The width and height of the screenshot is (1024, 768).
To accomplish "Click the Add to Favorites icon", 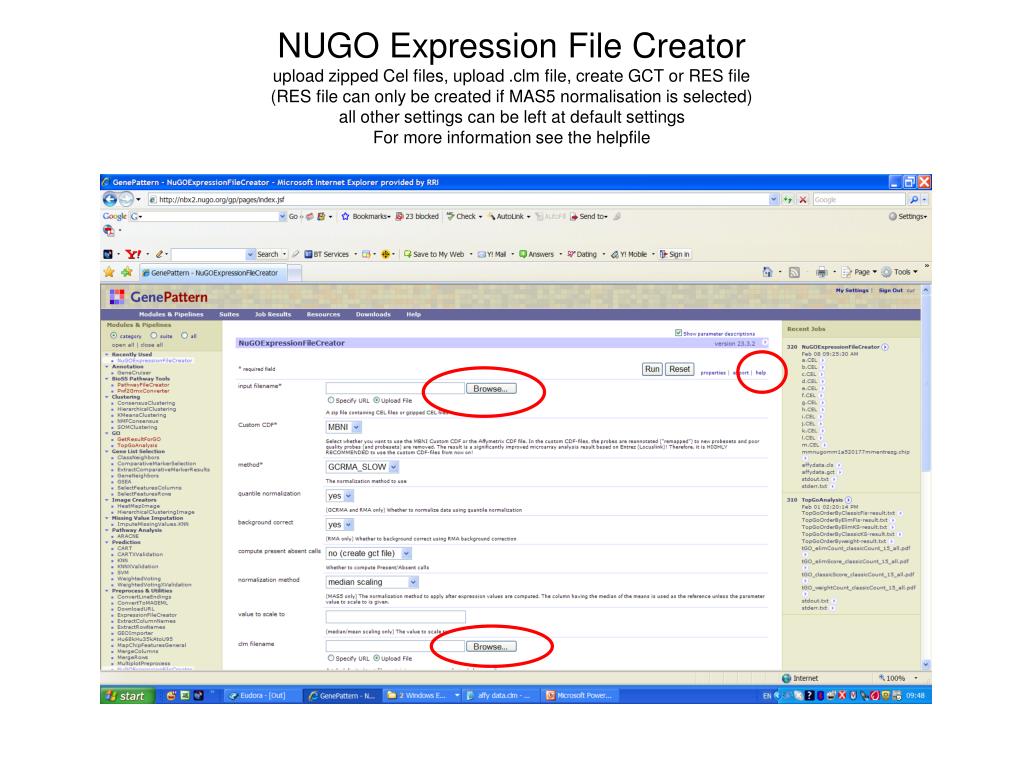I will (x=126, y=272).
